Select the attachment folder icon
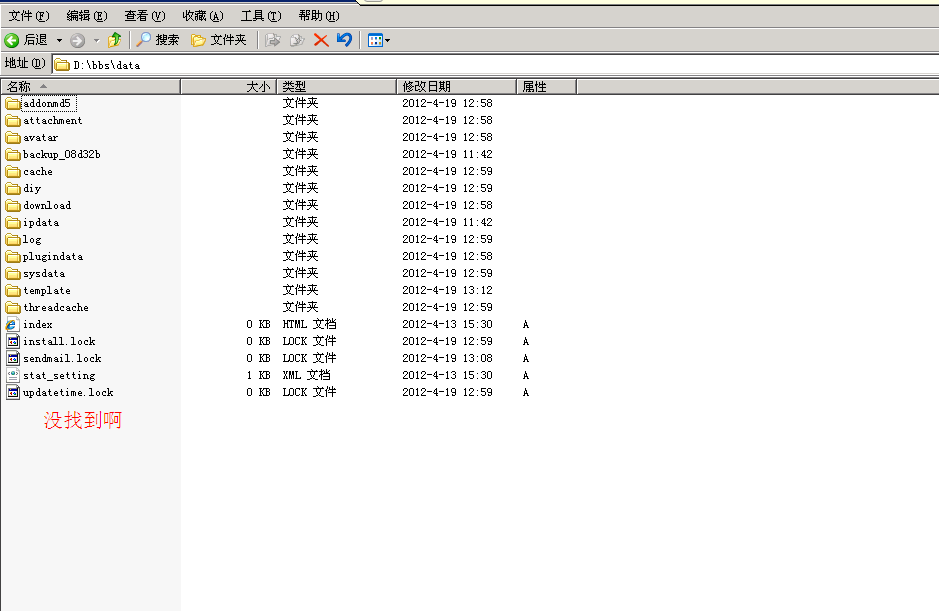Image resolution: width=939 pixels, height=611 pixels. point(13,120)
